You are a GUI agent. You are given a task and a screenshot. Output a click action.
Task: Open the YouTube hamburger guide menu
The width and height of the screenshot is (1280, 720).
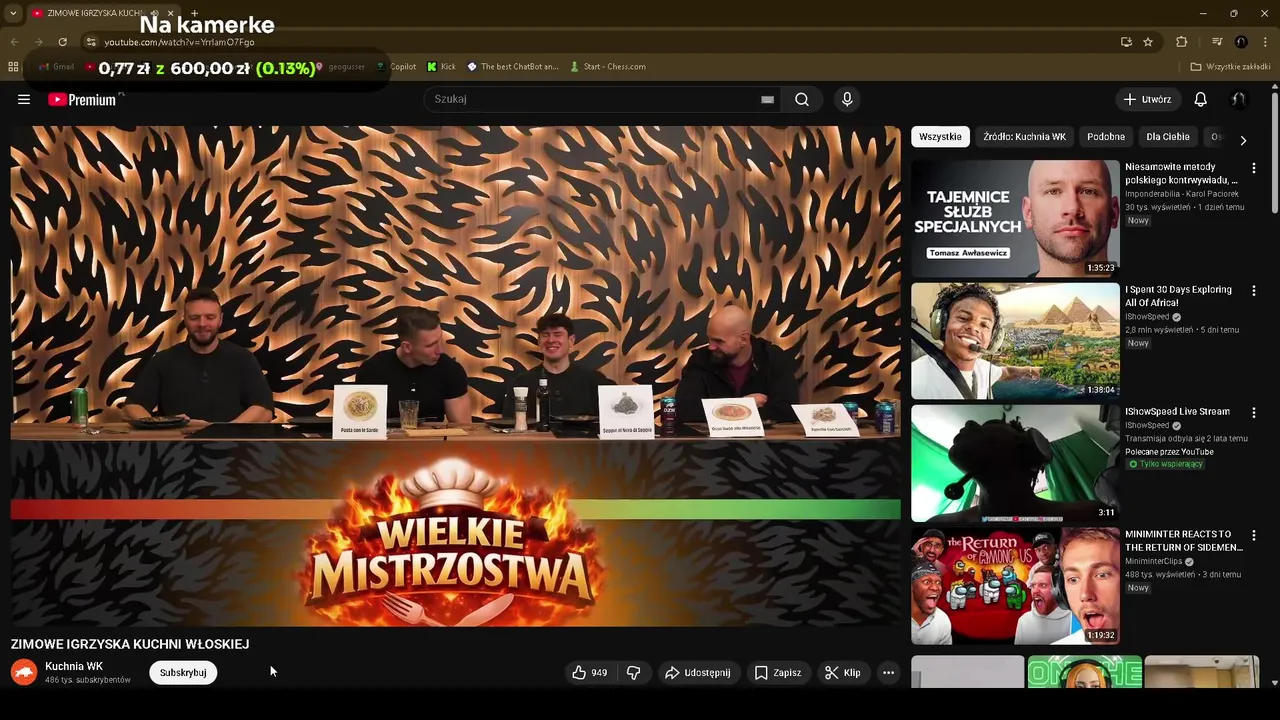click(x=24, y=99)
